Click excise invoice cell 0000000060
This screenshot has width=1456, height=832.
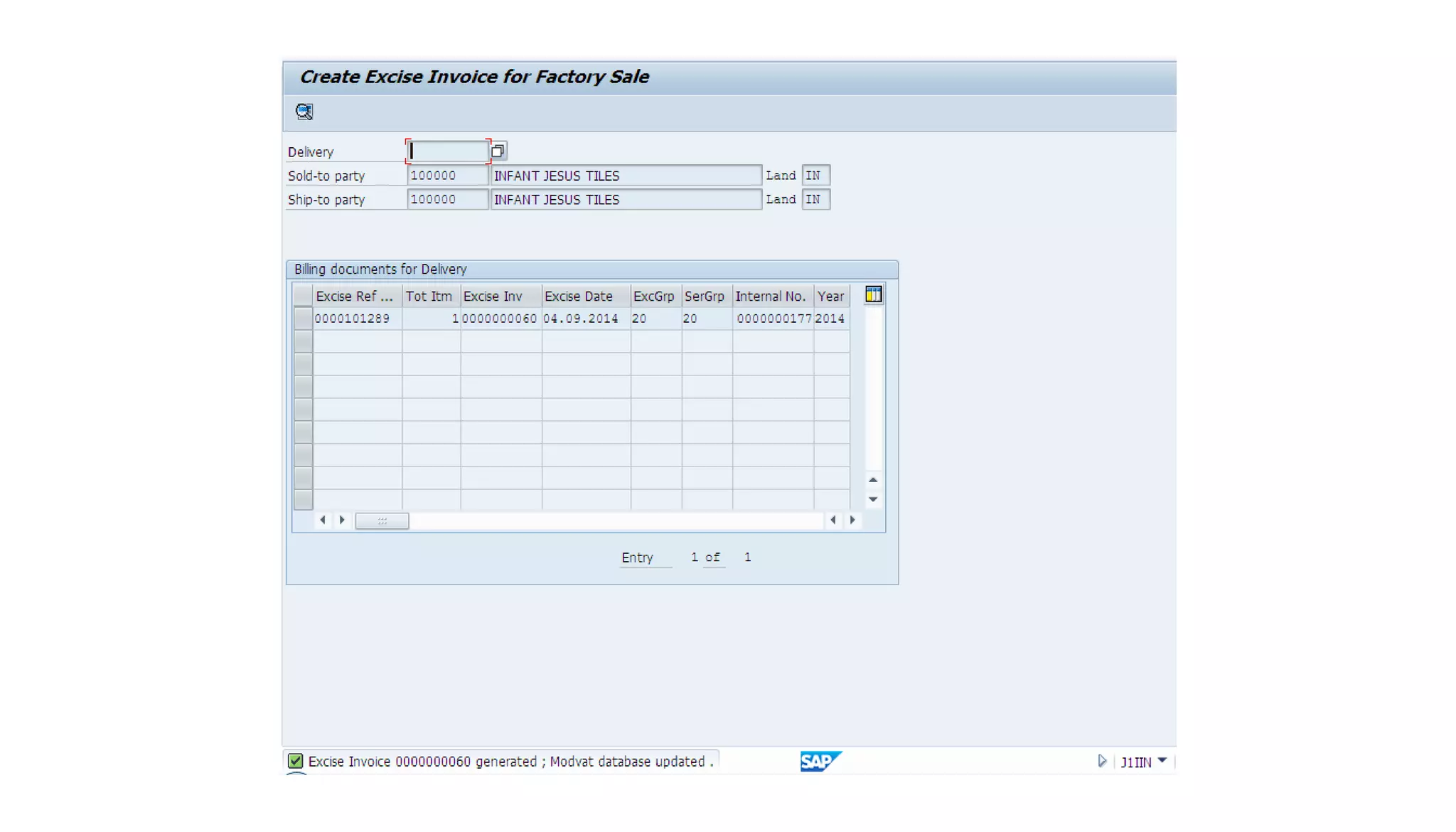click(x=500, y=319)
